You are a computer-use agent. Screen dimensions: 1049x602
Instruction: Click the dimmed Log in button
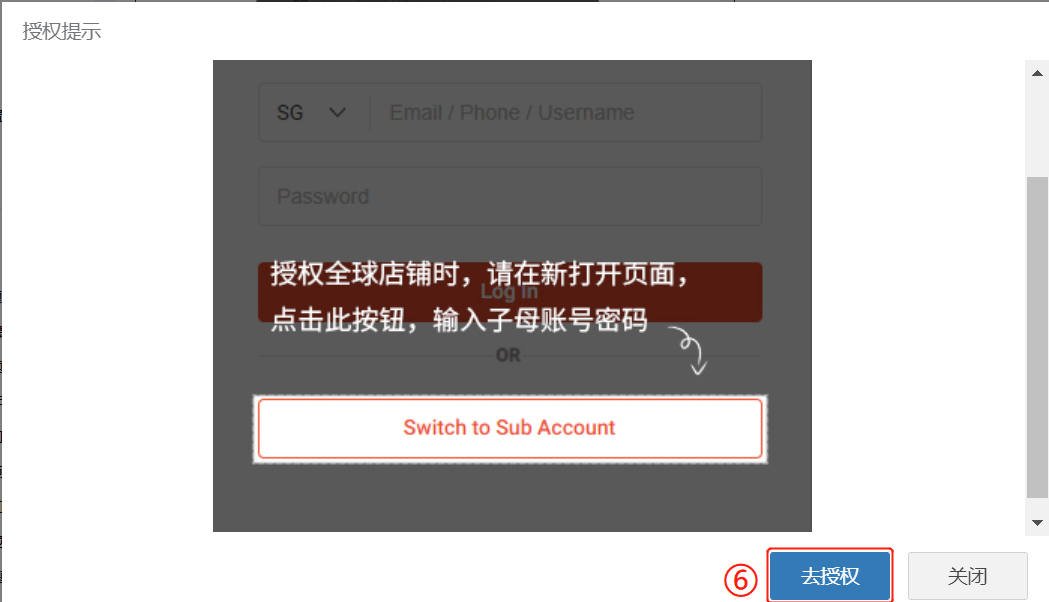[510, 292]
